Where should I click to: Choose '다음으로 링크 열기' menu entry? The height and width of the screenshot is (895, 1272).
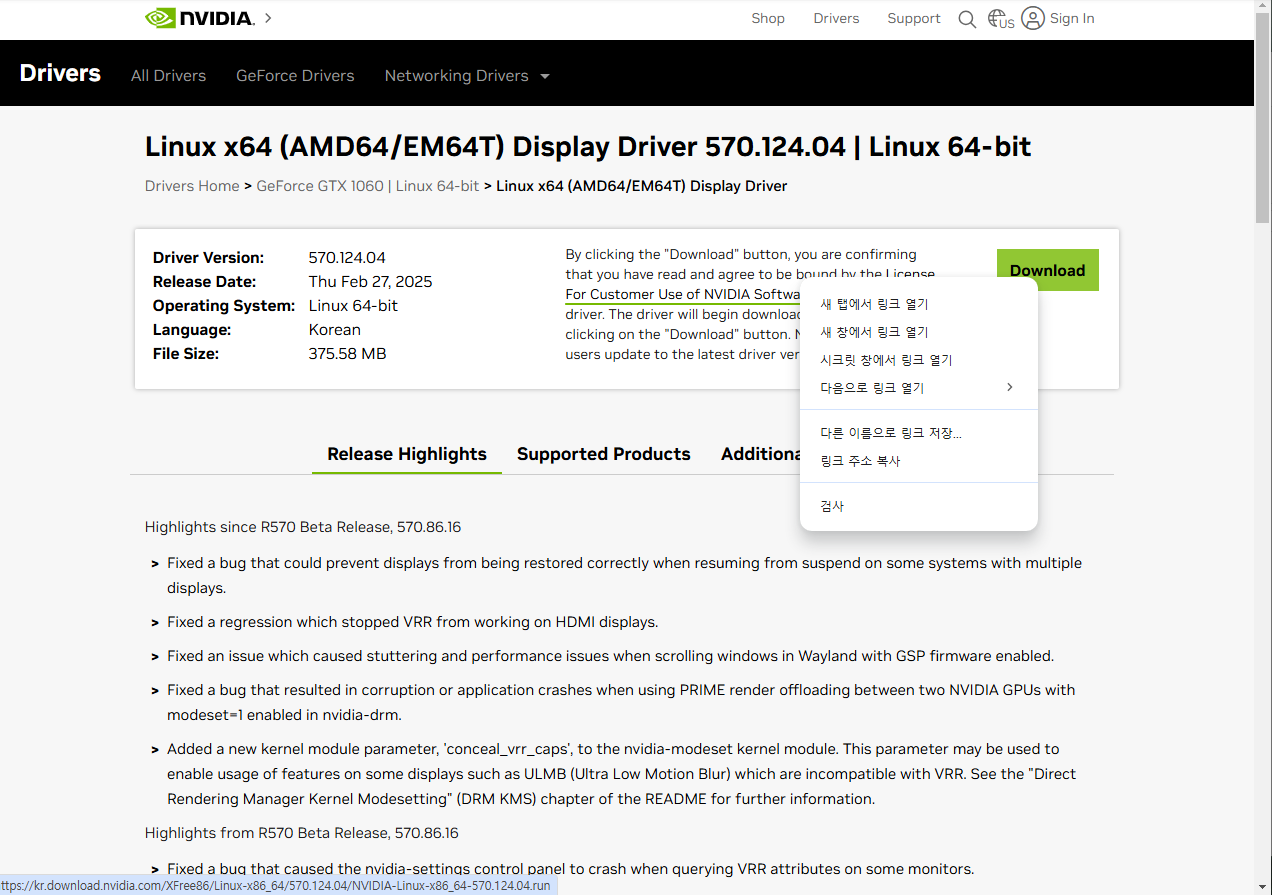point(919,388)
